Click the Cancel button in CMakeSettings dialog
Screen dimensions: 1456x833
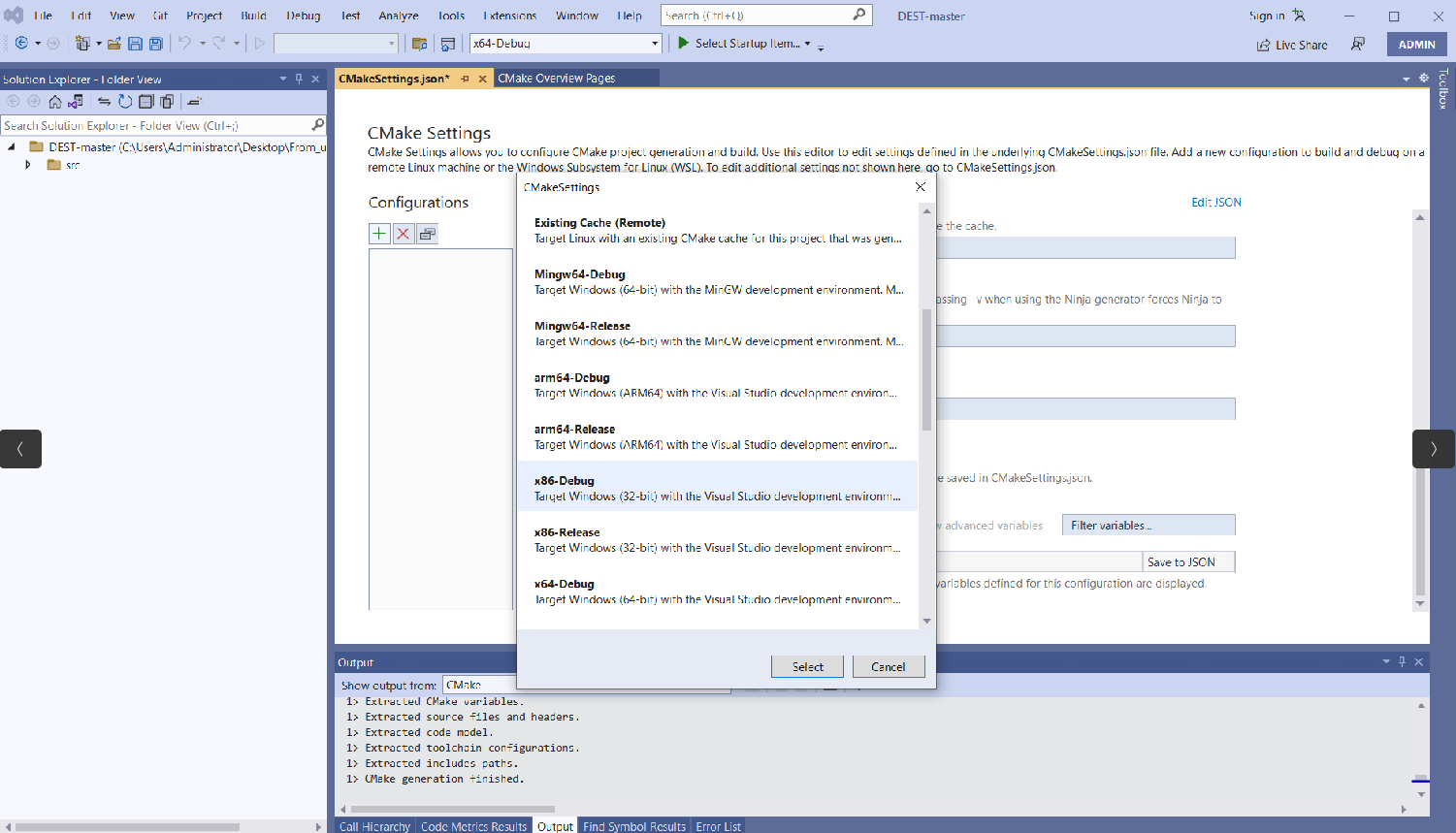[889, 666]
